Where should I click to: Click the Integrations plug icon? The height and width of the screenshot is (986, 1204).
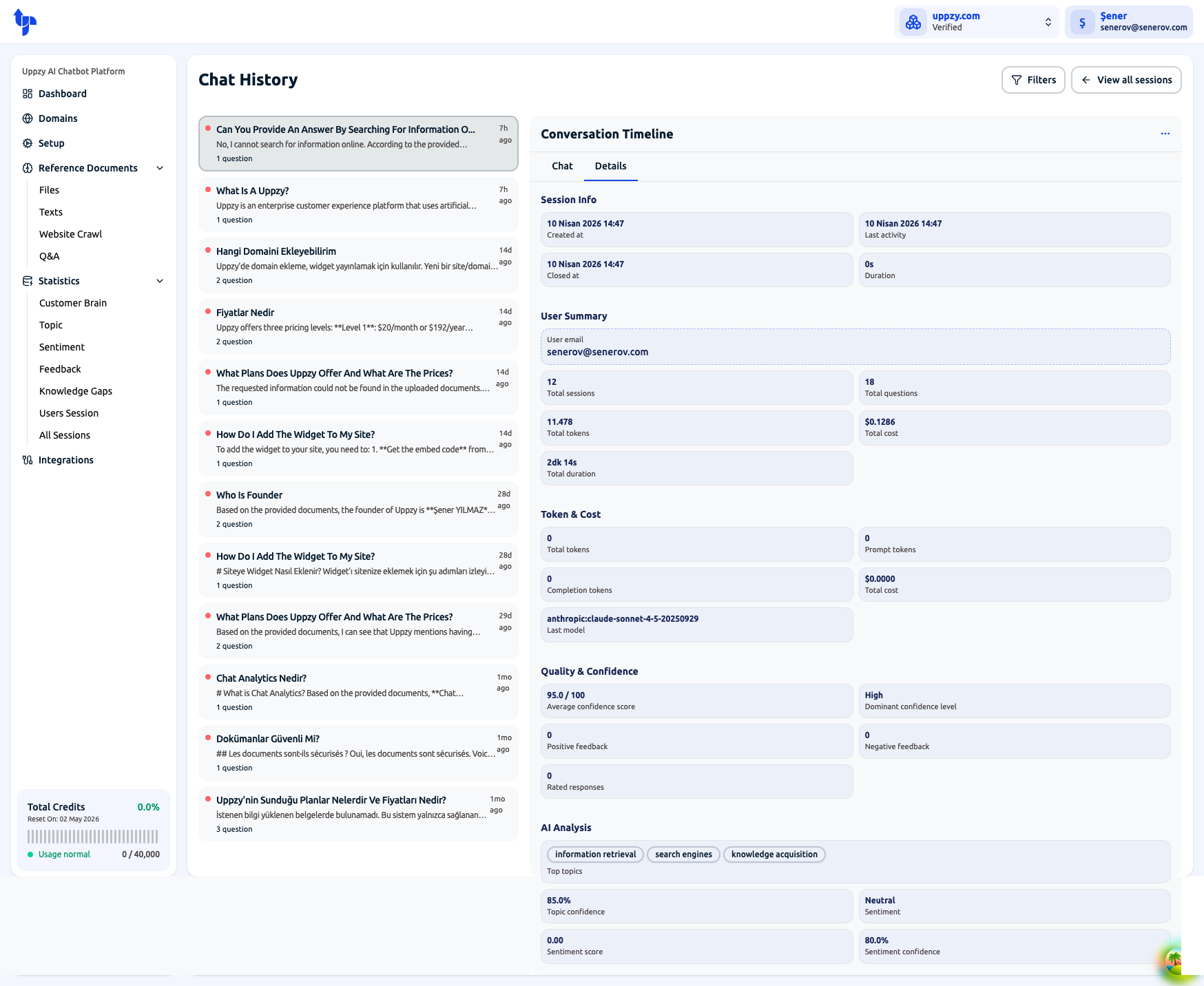point(28,460)
